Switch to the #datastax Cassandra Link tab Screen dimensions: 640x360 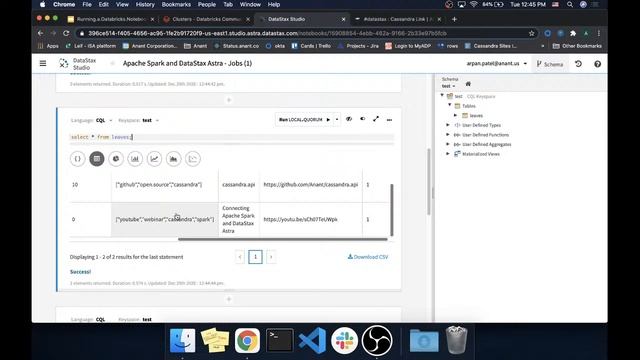pos(398,19)
